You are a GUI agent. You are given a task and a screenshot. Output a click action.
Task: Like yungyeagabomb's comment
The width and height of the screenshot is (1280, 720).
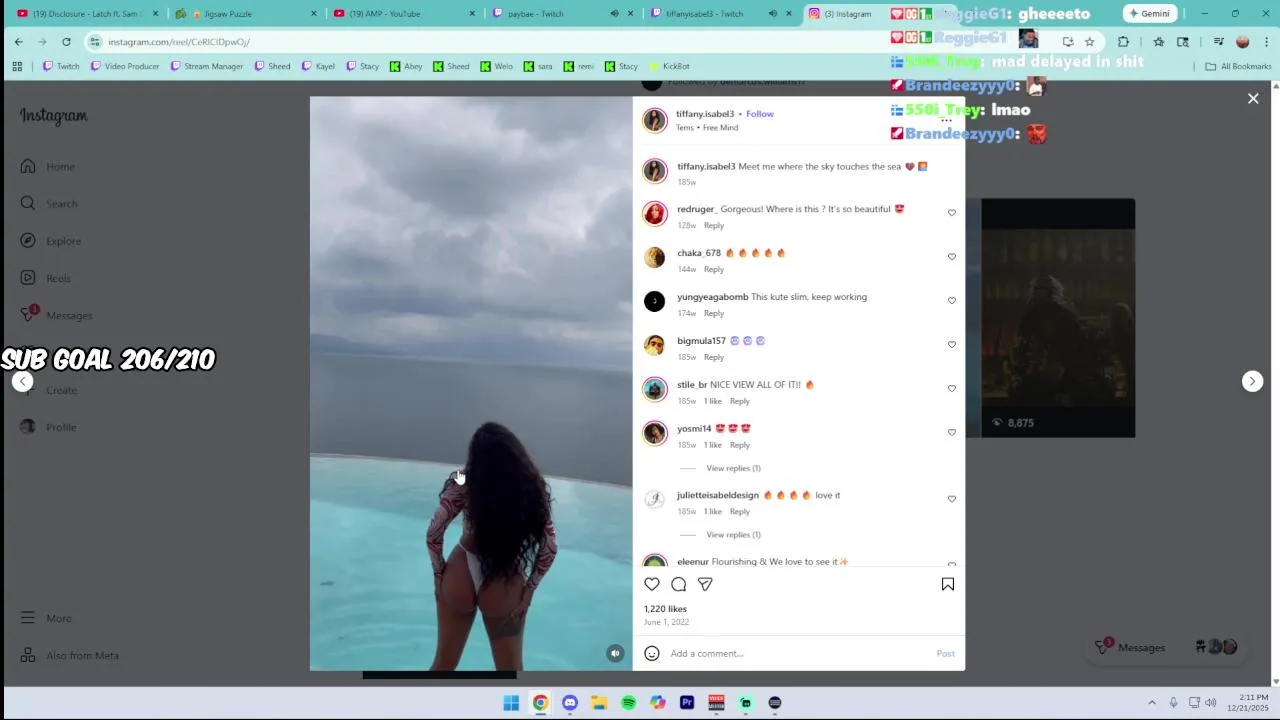coord(952,301)
